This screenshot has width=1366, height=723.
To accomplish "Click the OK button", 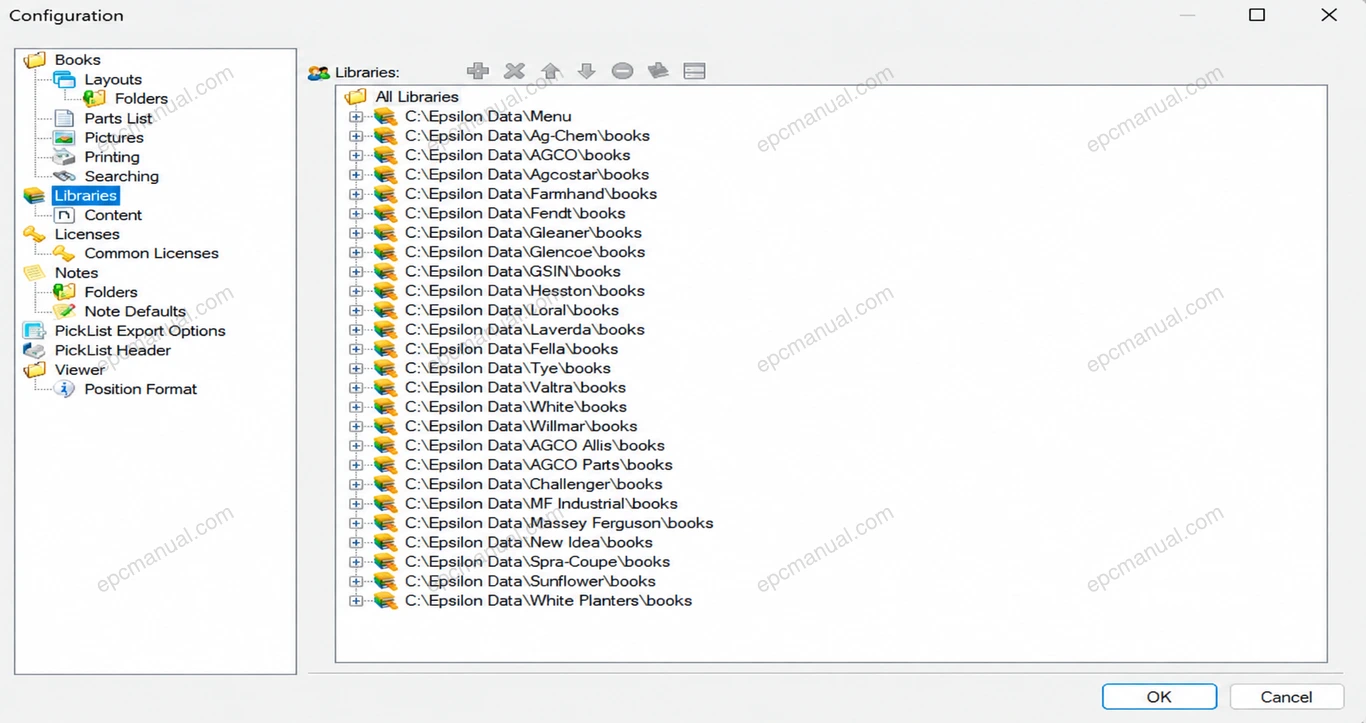I will click(x=1159, y=697).
